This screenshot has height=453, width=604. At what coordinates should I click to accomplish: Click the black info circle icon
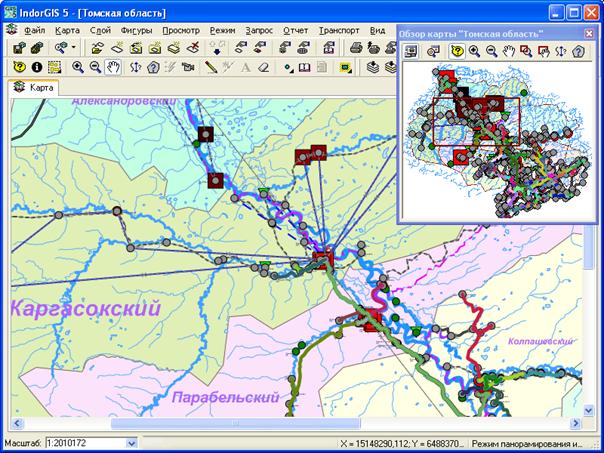pyautogui.click(x=37, y=67)
